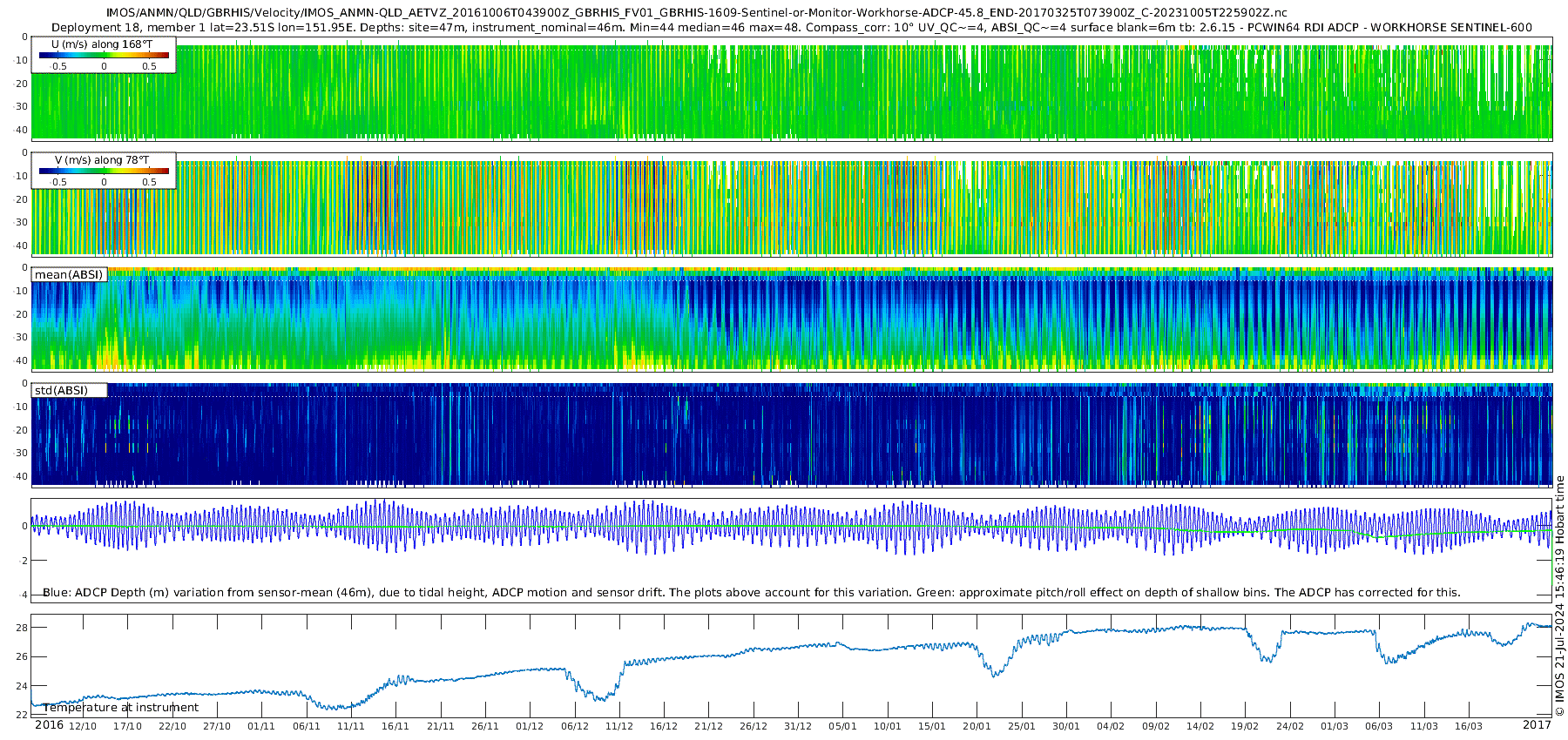Click the '06/12' date tick
This screenshot has width=1568, height=740.
point(575,726)
